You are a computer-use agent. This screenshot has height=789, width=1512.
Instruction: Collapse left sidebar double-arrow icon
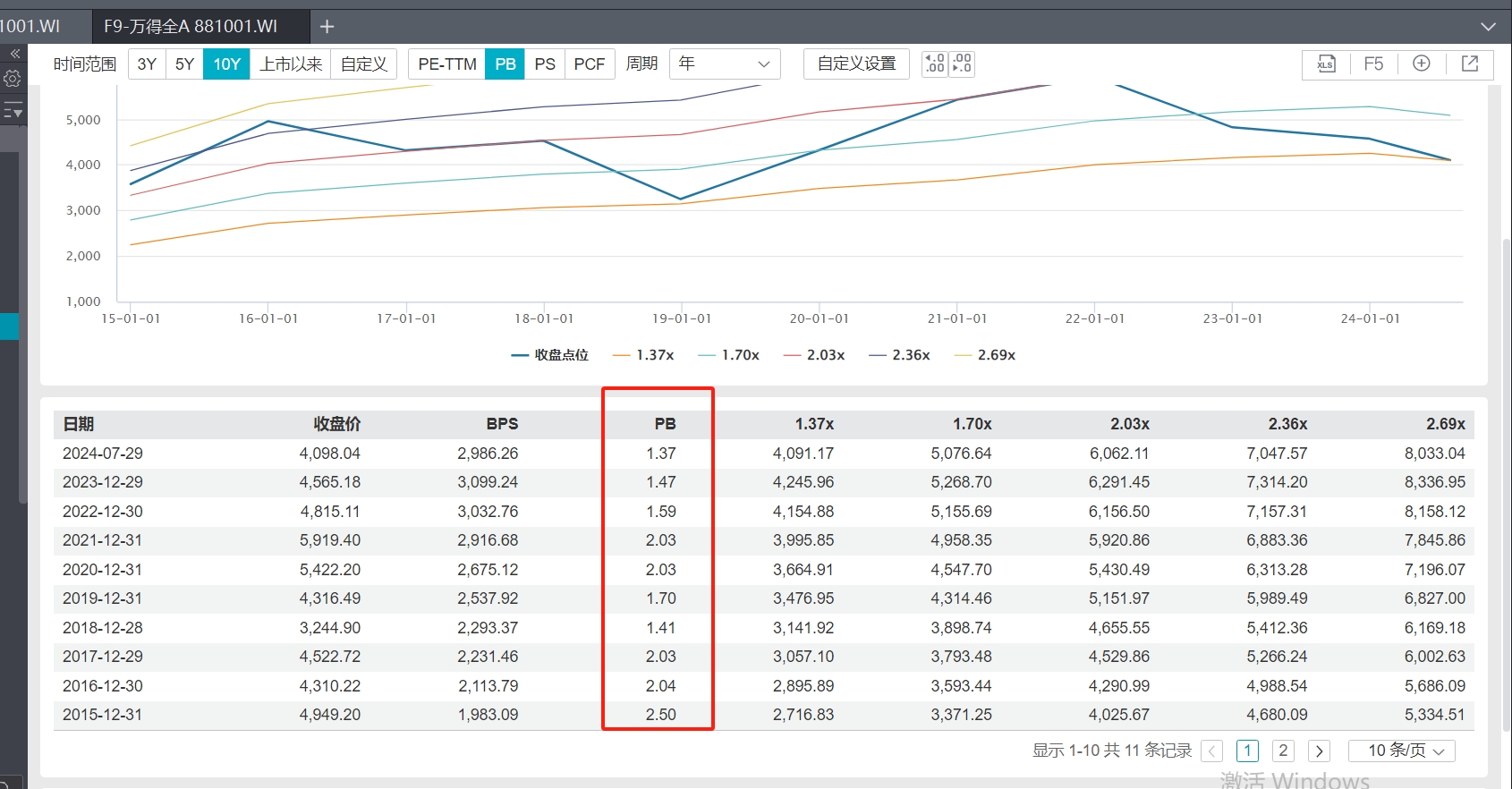tap(14, 54)
